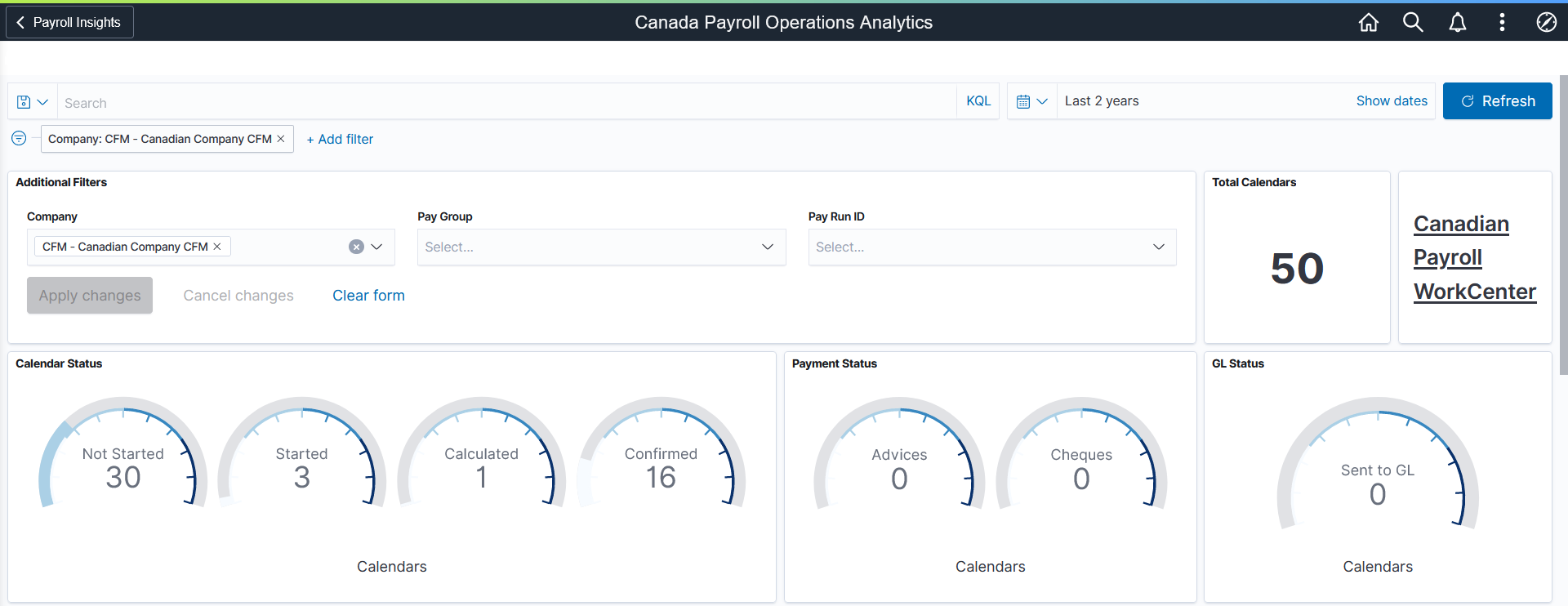This screenshot has width=1568, height=606.
Task: Select the Calculated gauge
Action: click(x=482, y=453)
